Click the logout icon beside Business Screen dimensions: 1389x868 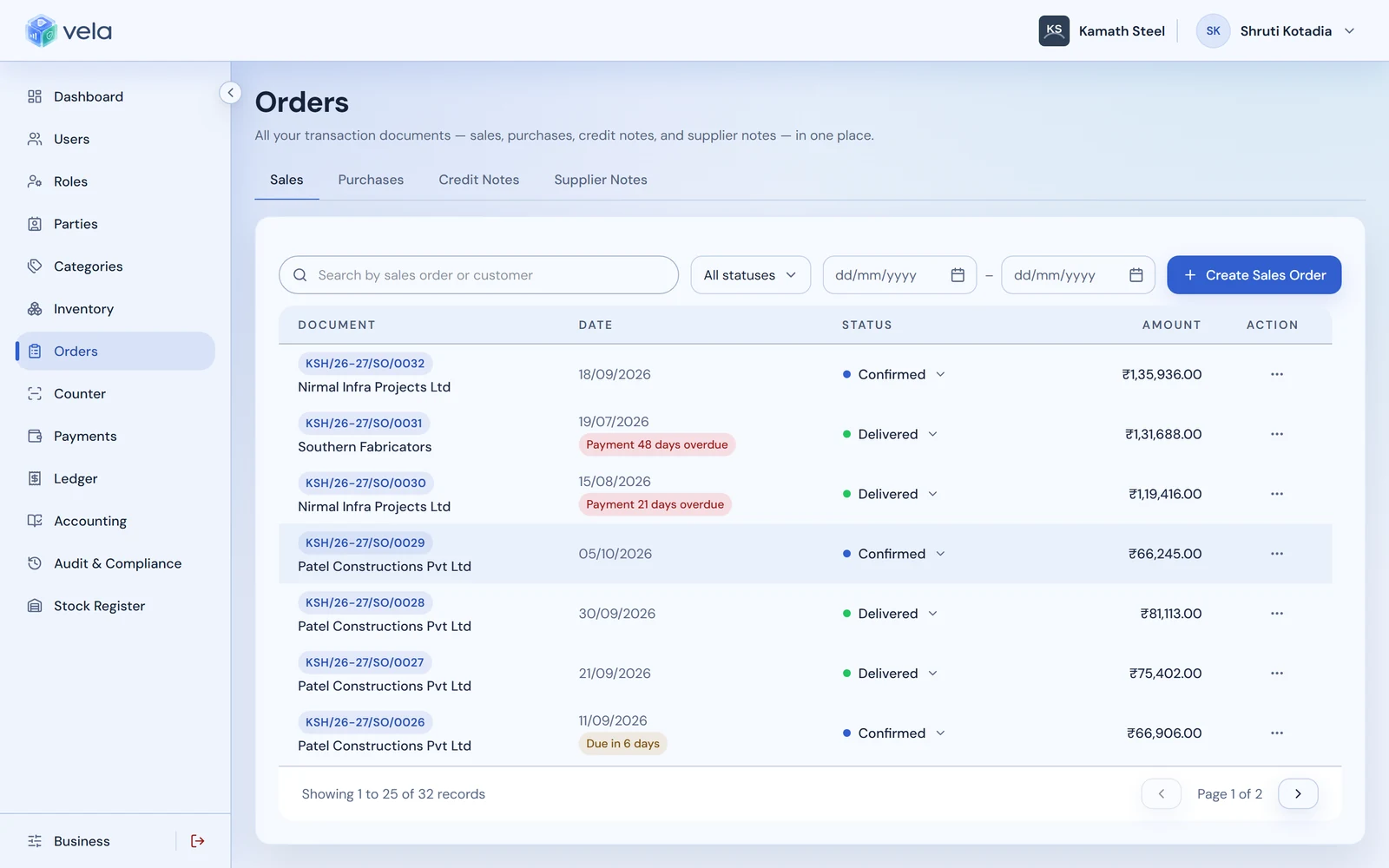[x=198, y=841]
